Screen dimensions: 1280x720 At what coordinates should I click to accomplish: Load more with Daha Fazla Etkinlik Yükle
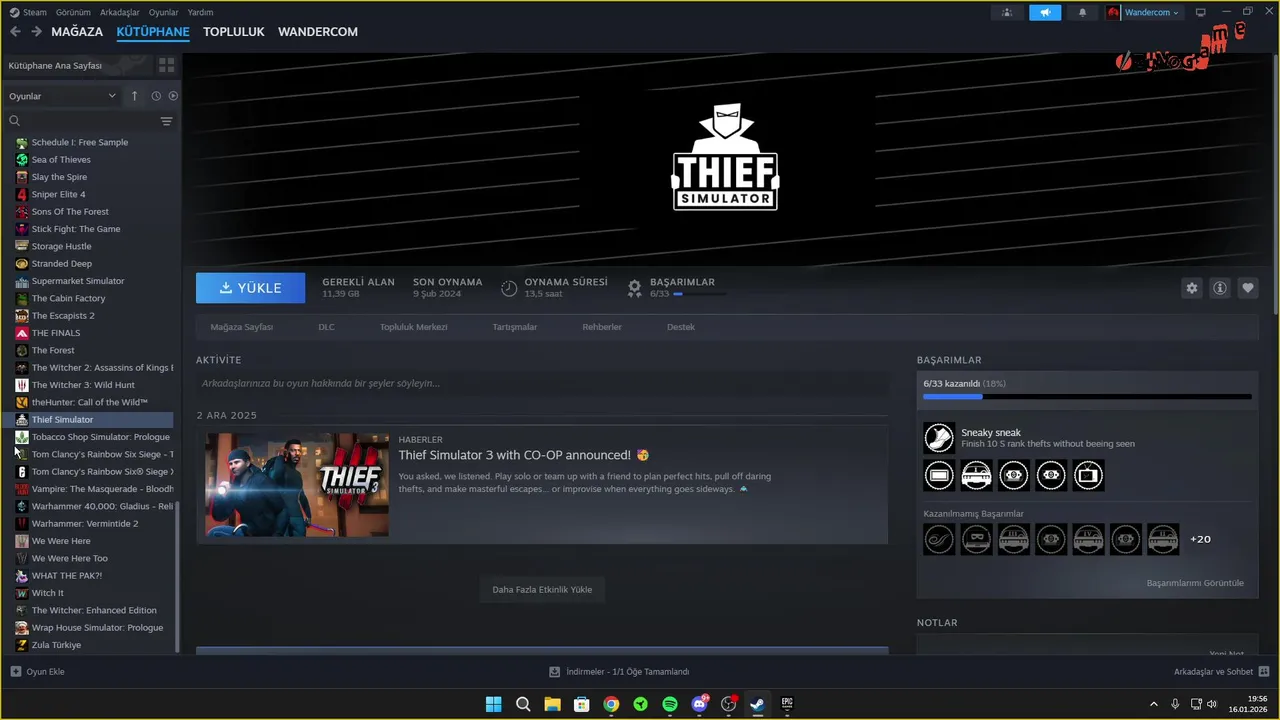tap(542, 589)
